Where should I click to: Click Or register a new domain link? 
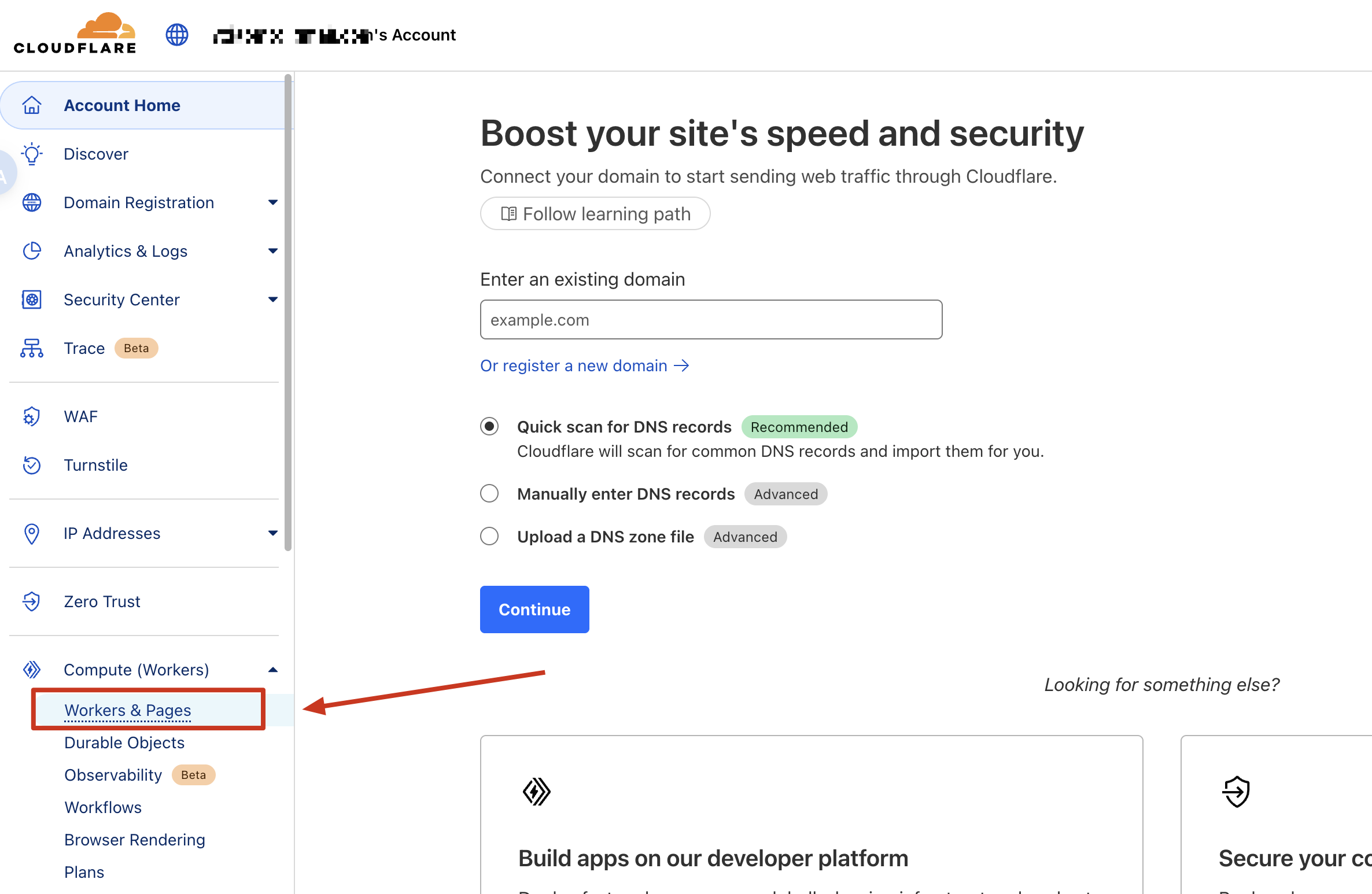584,365
